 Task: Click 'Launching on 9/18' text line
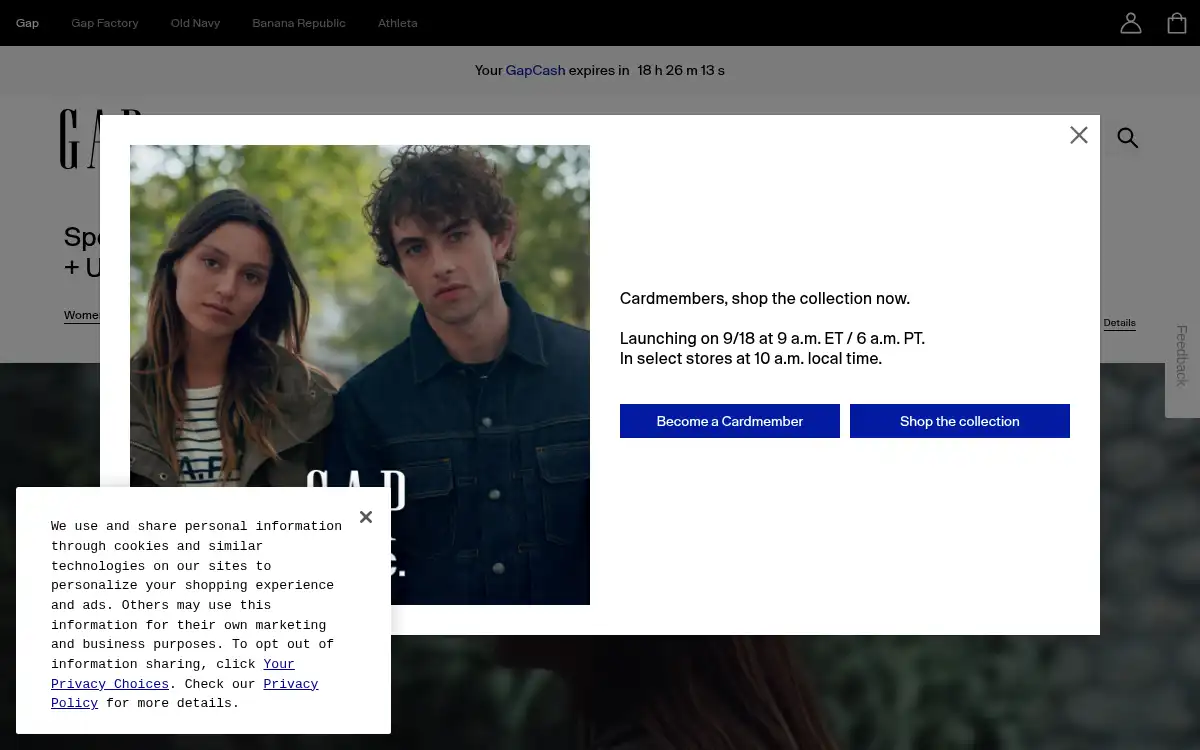click(772, 338)
